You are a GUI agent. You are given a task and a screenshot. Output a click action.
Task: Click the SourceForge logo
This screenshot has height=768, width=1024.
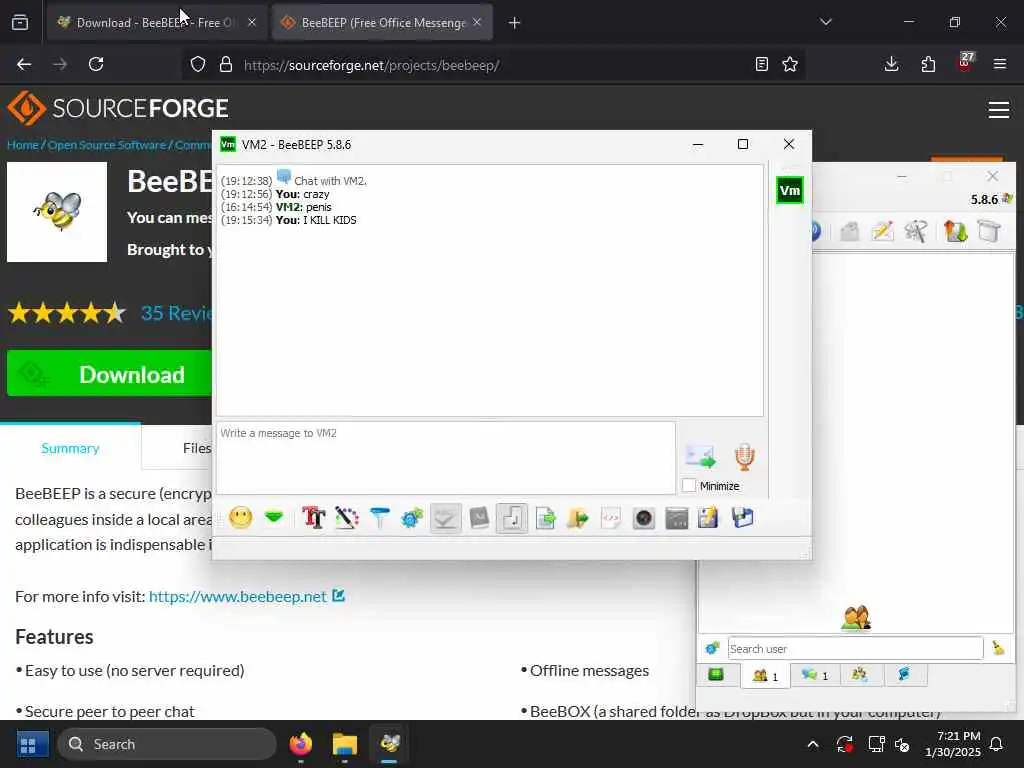[118, 108]
